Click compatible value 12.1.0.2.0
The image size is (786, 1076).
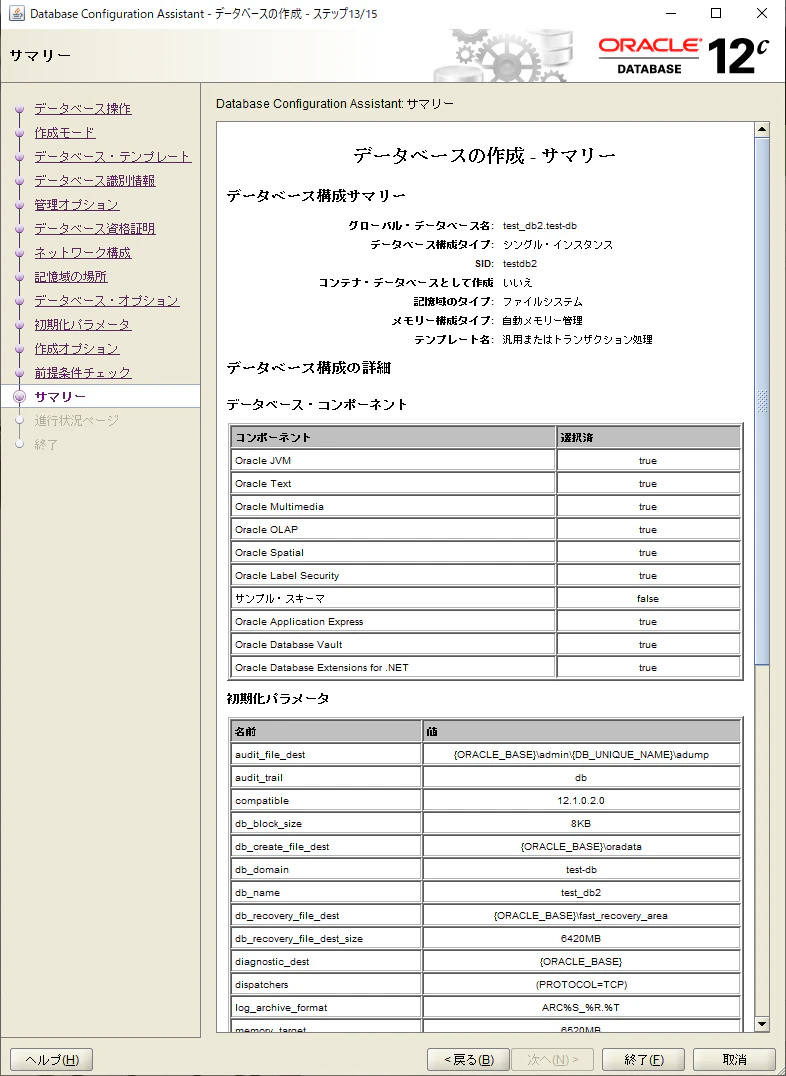click(x=581, y=801)
